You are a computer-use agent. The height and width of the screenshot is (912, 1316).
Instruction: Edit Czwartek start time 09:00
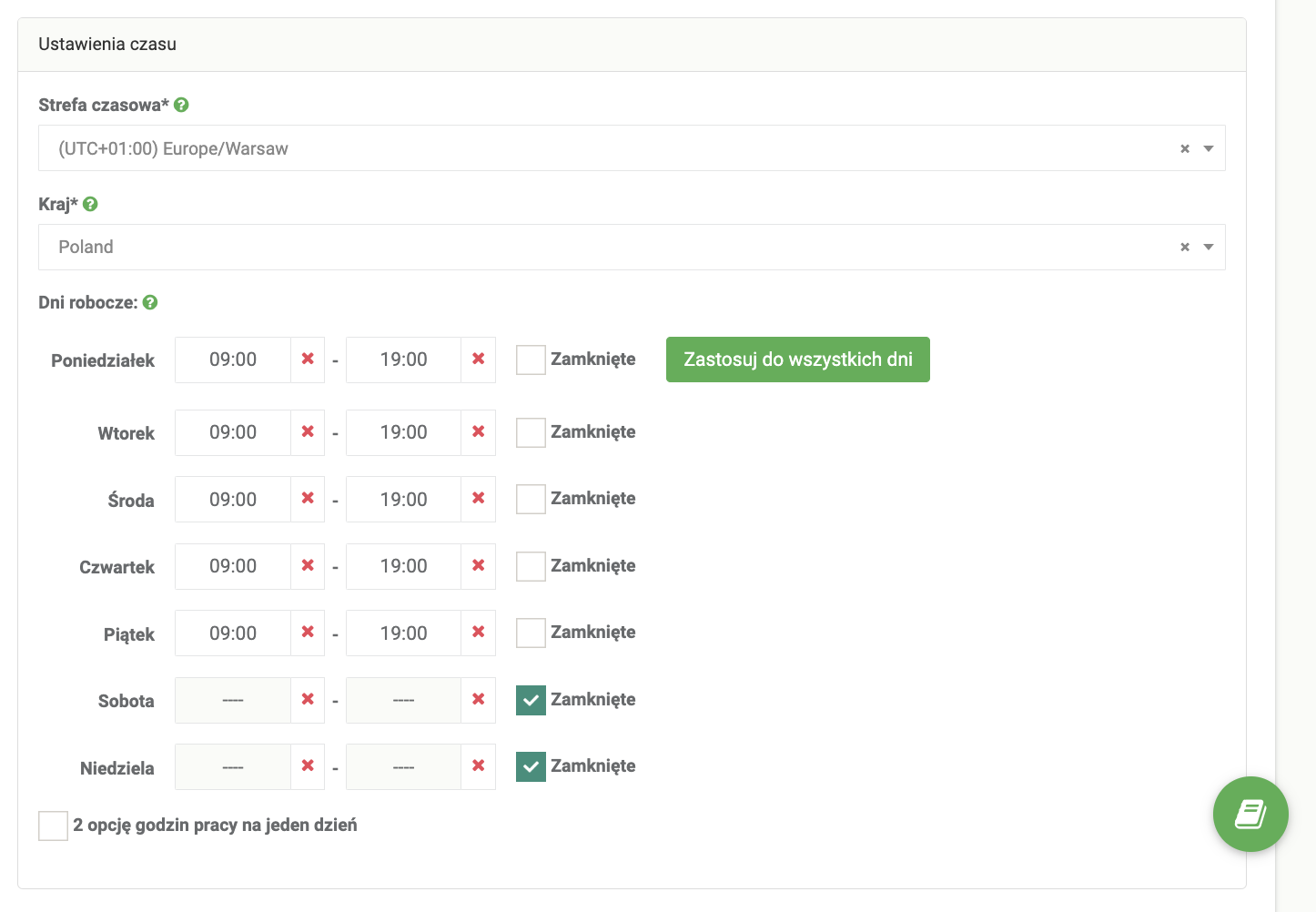click(x=233, y=566)
